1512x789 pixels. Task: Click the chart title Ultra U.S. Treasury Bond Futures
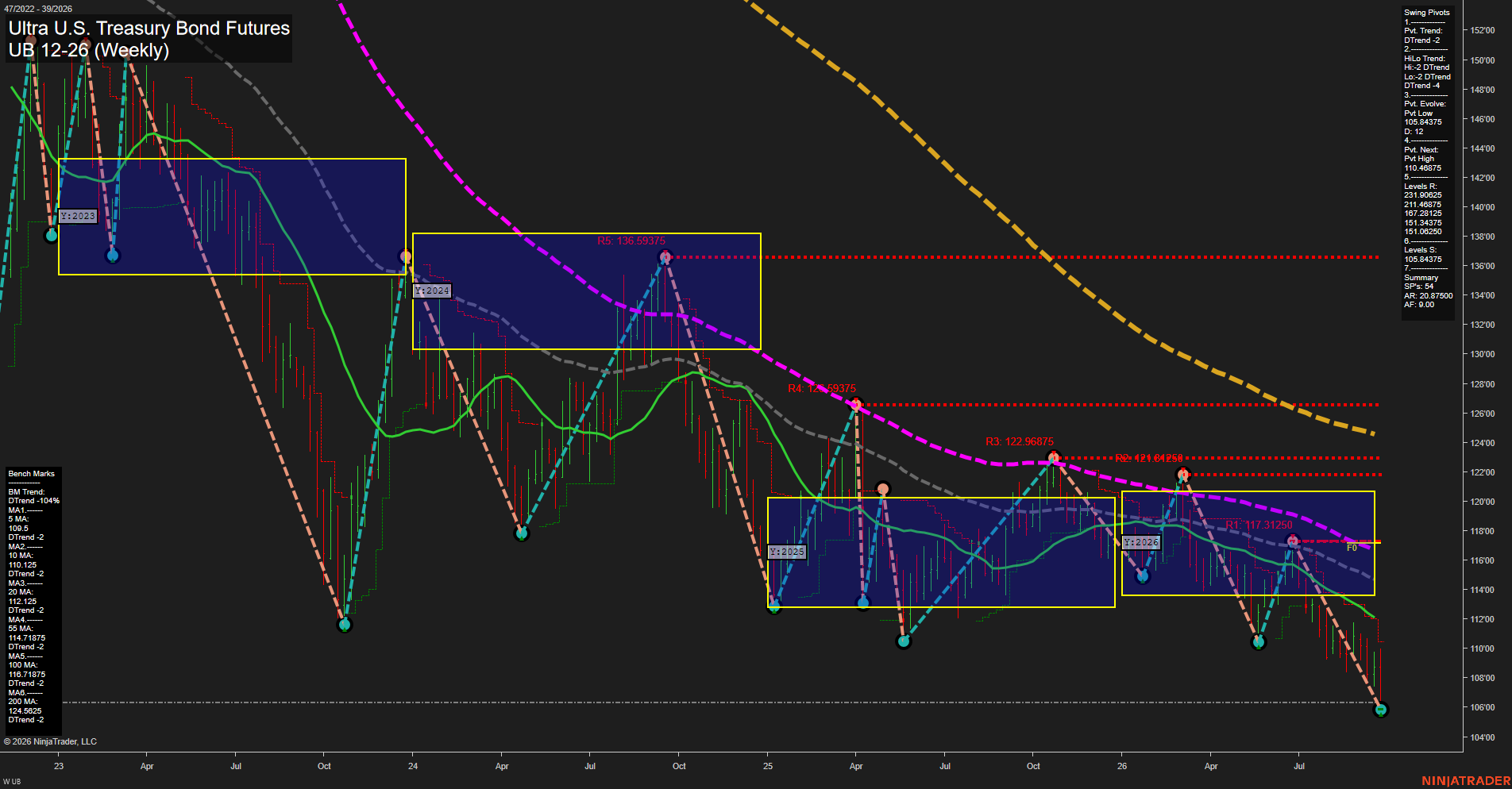(149, 28)
